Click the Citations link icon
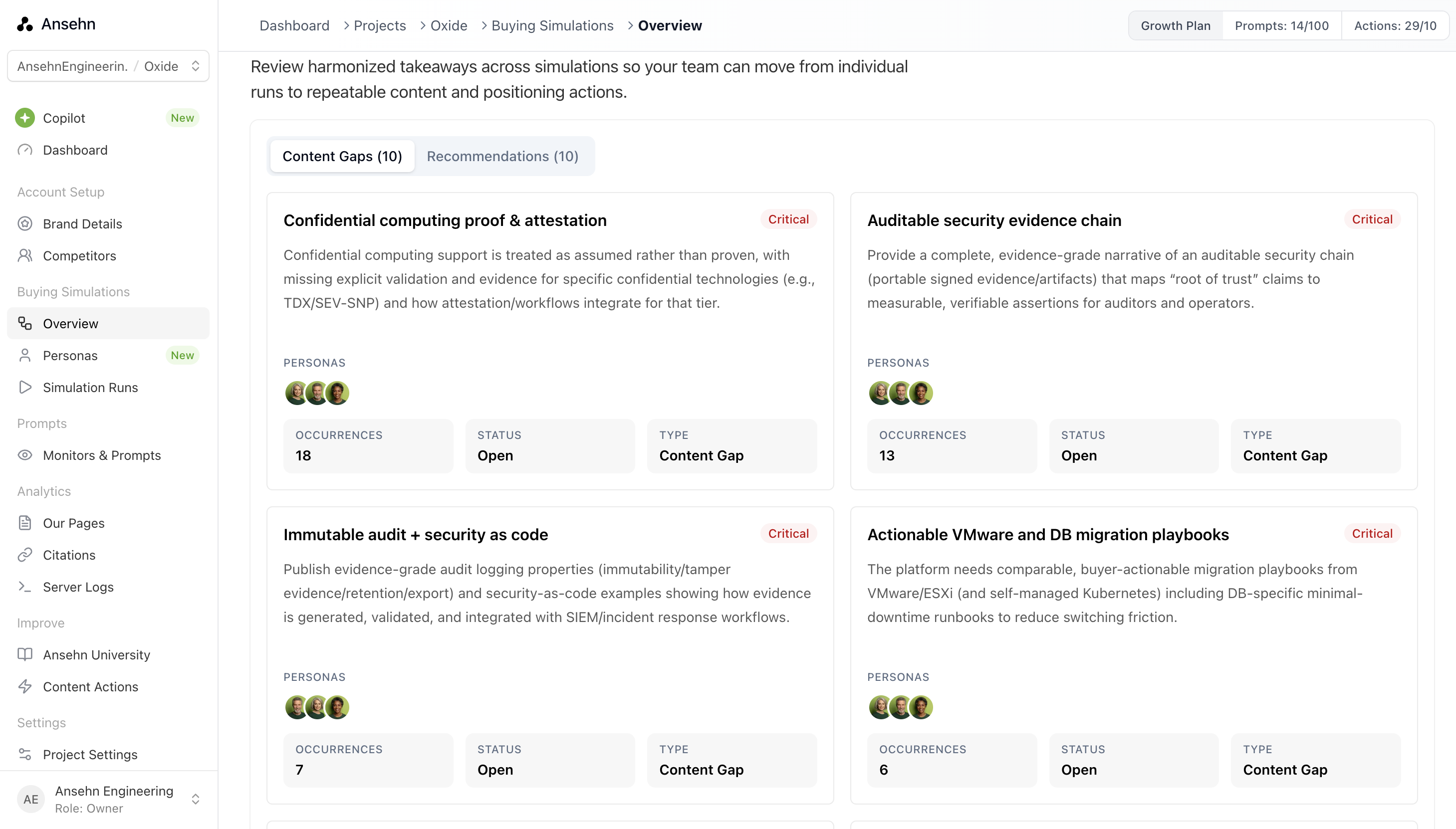The height and width of the screenshot is (829, 1456). pos(24,555)
